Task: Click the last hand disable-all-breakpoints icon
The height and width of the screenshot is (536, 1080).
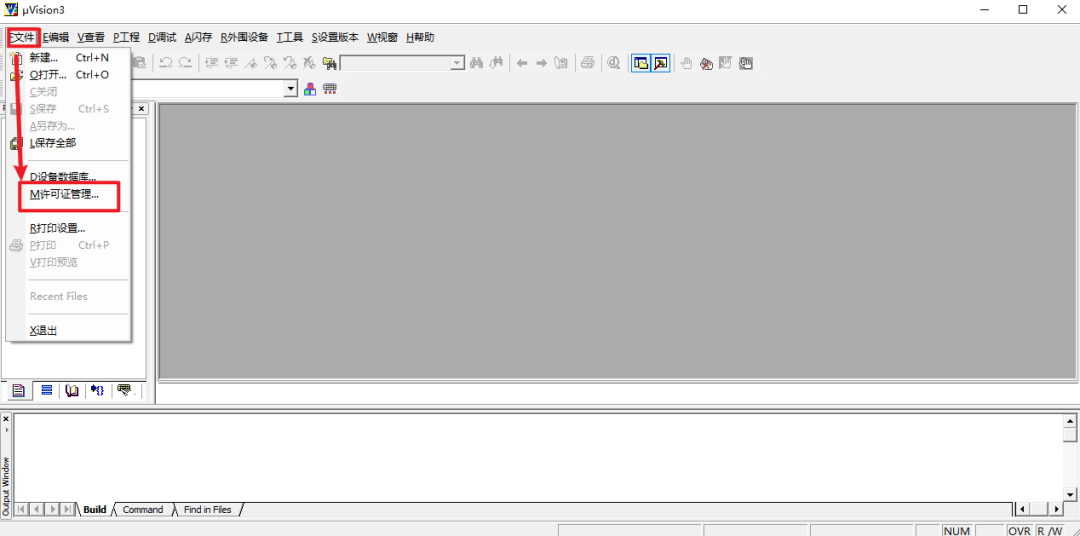Action: 745,63
